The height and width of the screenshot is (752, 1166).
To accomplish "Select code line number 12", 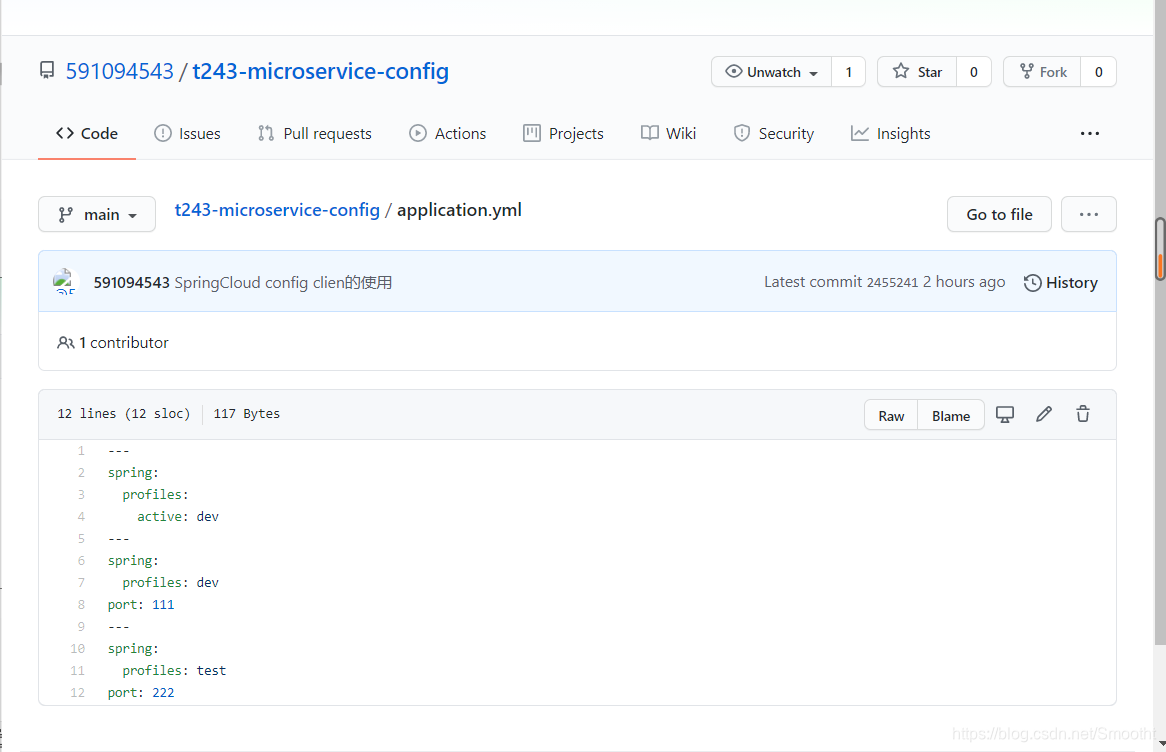I will tap(78, 692).
